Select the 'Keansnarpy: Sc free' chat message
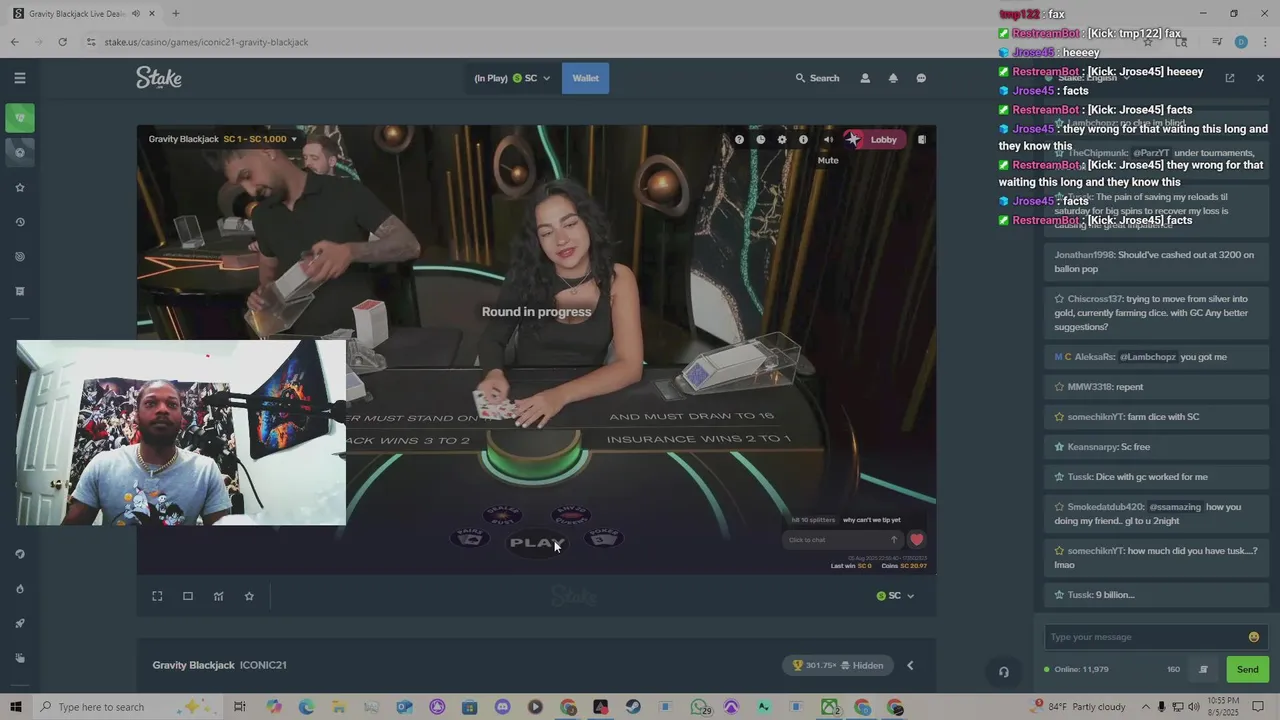Viewport: 1280px width, 720px height. click(x=1154, y=447)
